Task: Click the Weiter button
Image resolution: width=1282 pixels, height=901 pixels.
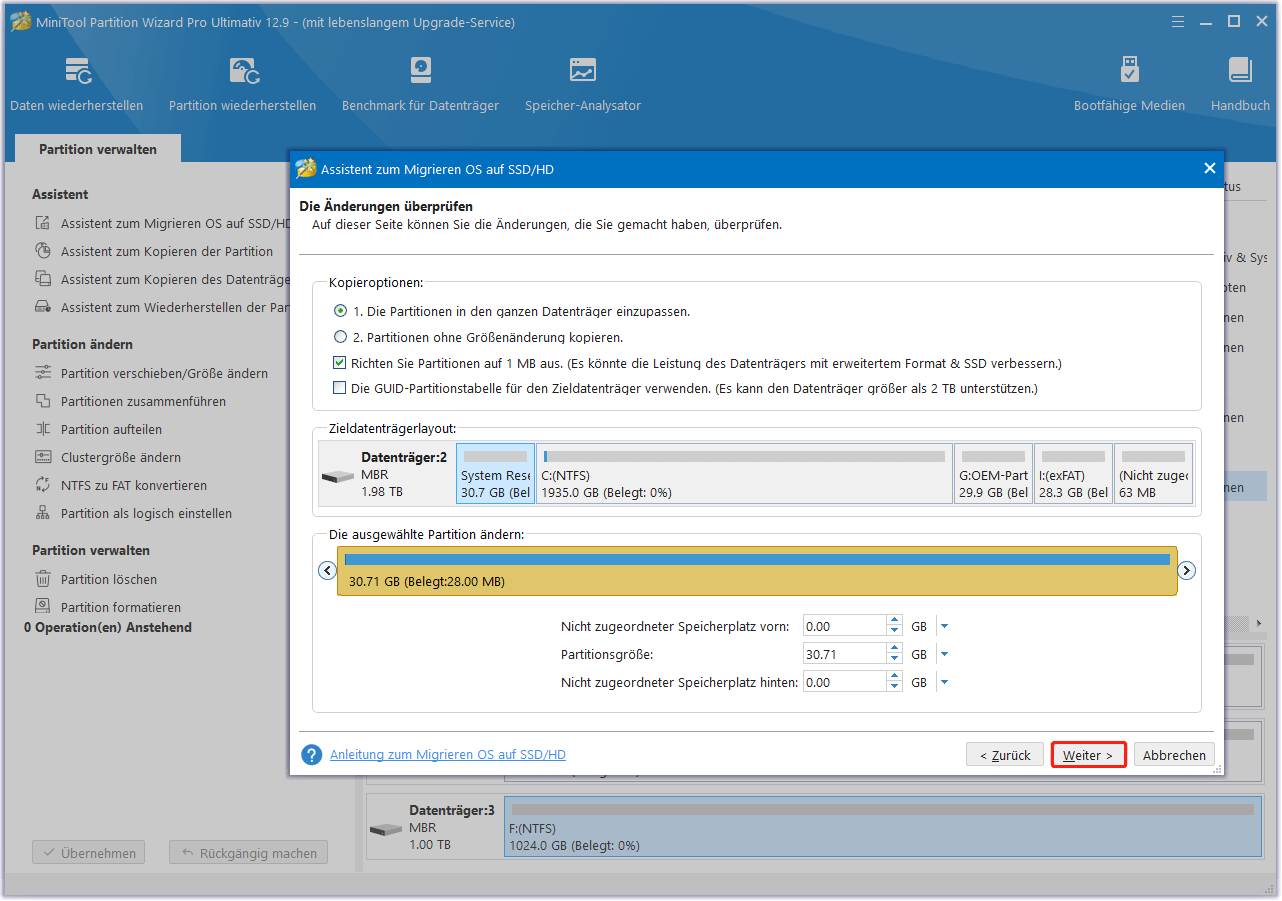Action: tap(1088, 755)
